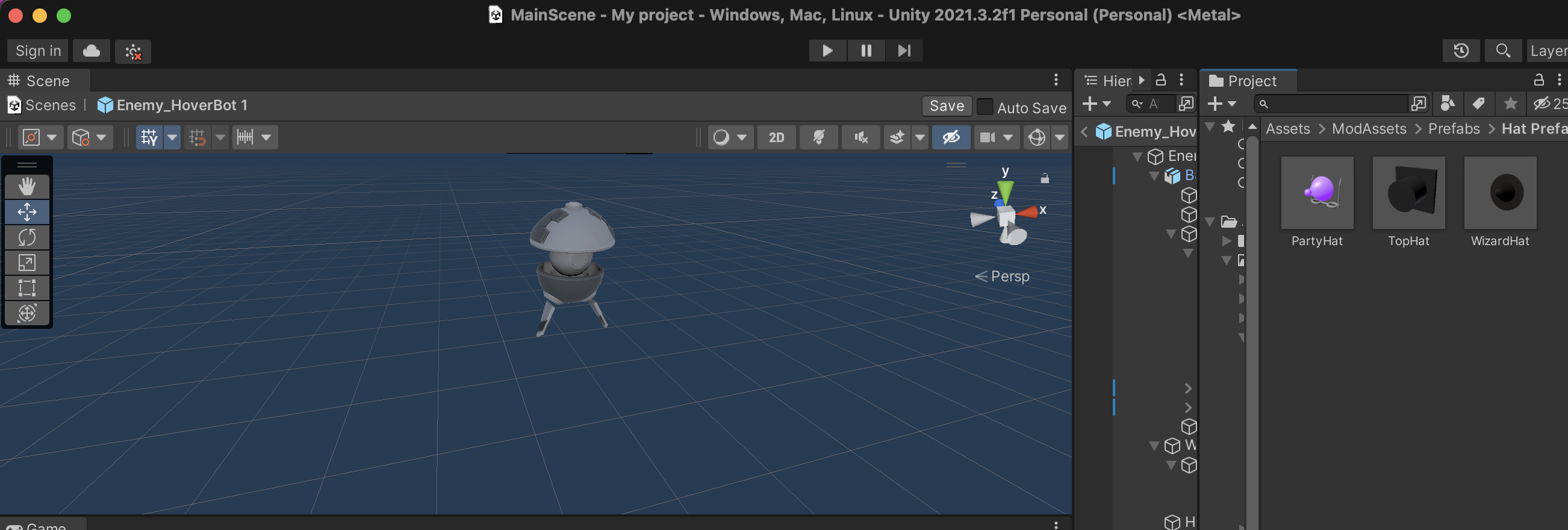
Task: Select the Rect transform tool
Action: 26,288
